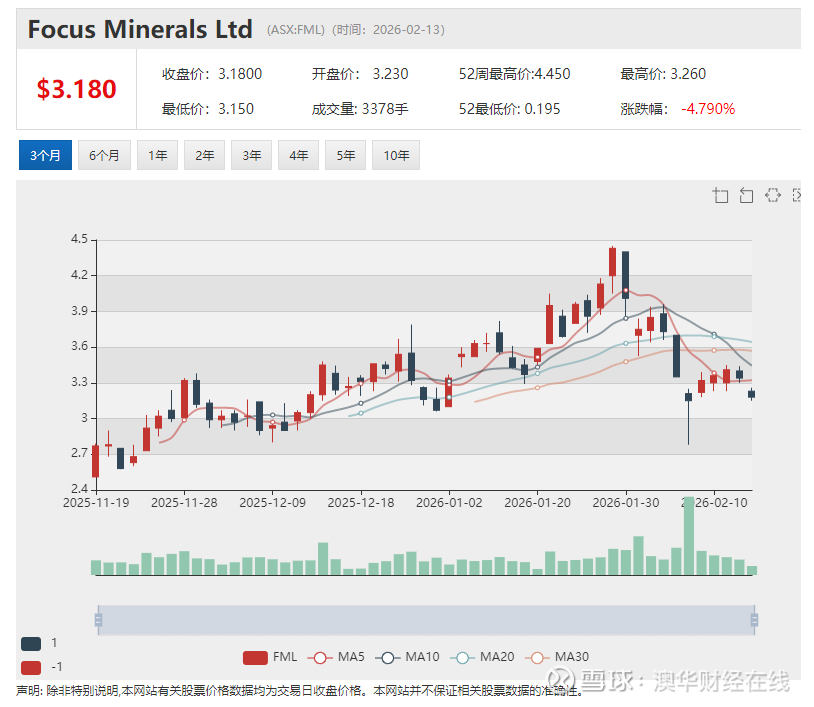The image size is (814, 707).
Task: Switch to the 4年 time range
Action: [x=299, y=155]
